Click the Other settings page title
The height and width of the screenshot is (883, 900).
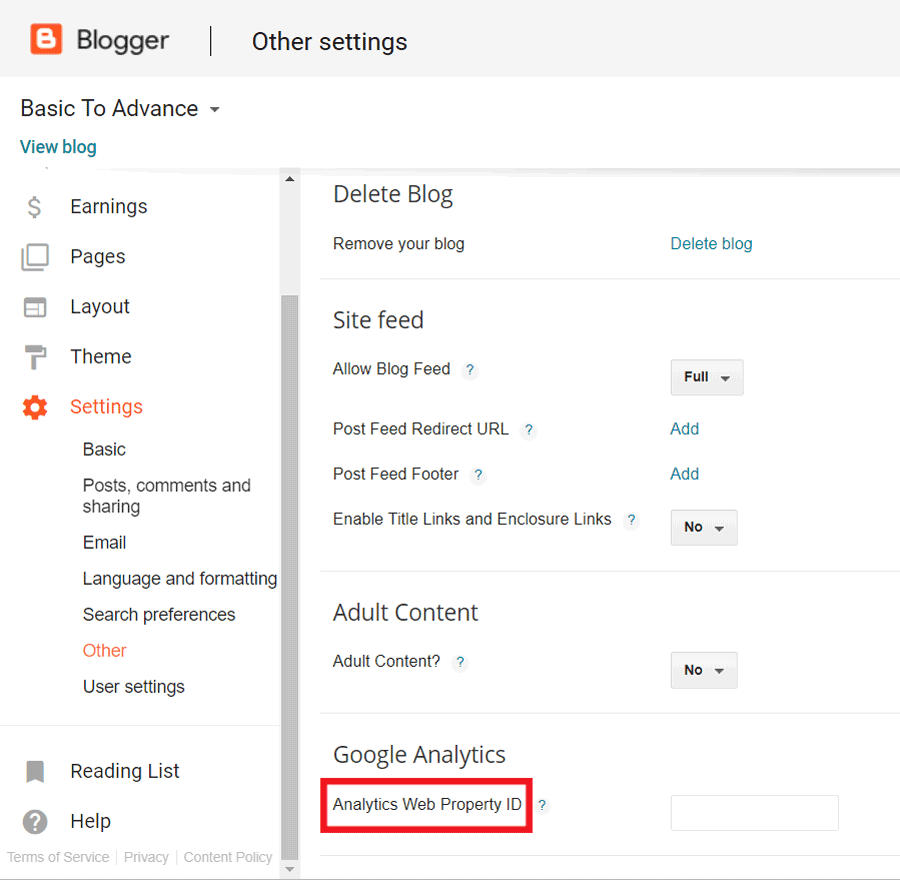coord(329,42)
